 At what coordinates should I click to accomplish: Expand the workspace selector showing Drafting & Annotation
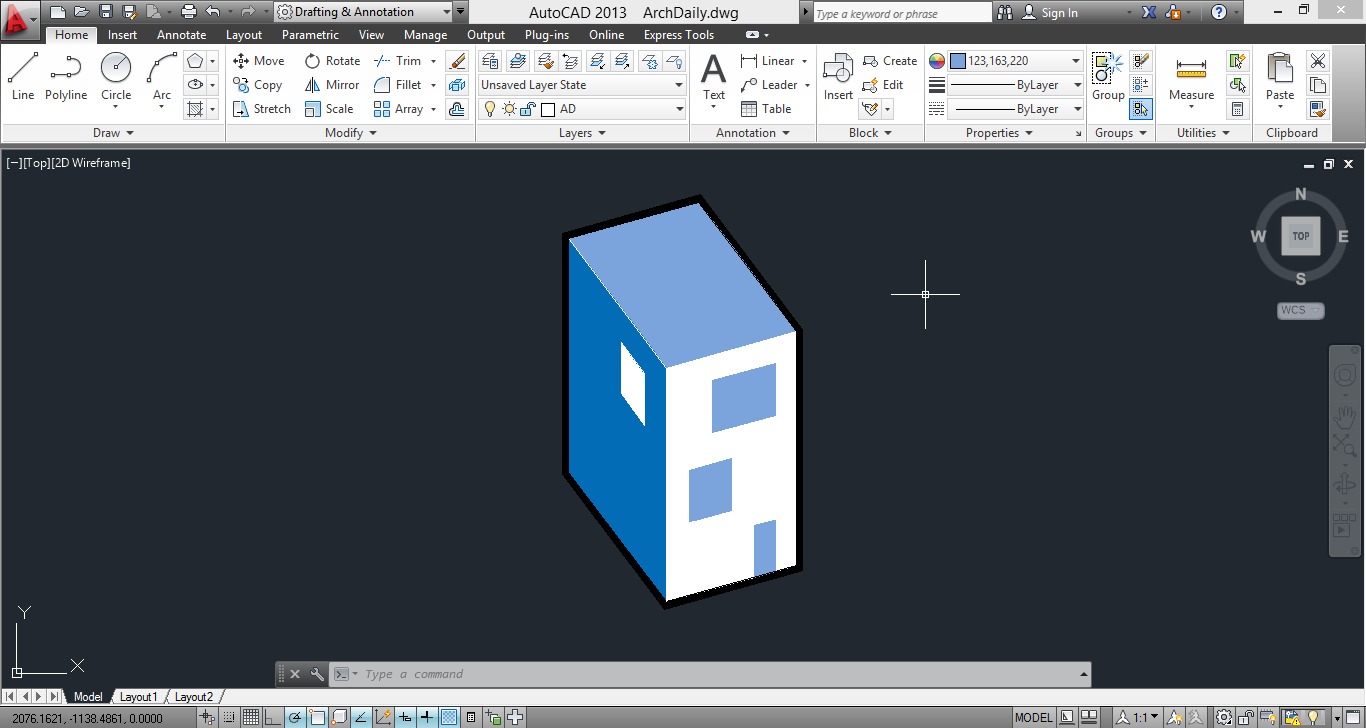(446, 13)
